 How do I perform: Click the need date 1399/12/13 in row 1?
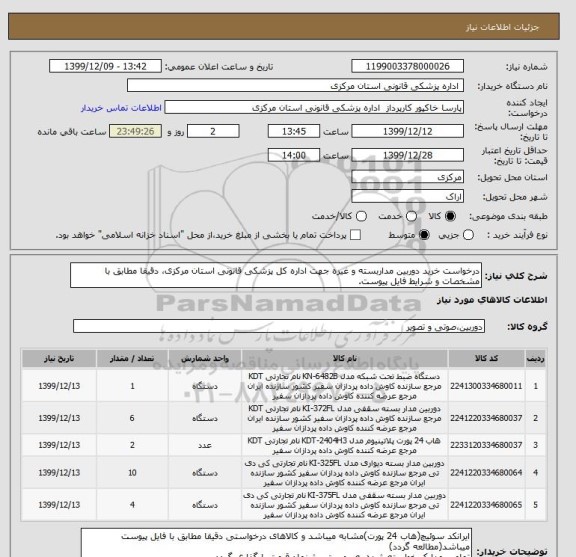click(x=59, y=386)
